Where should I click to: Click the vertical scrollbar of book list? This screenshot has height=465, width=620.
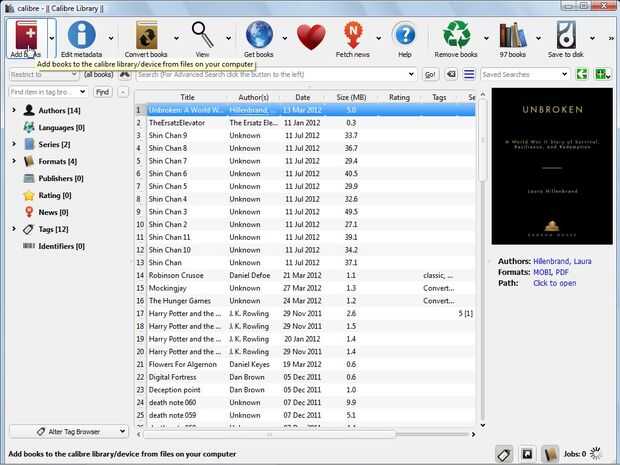[x=482, y=140]
